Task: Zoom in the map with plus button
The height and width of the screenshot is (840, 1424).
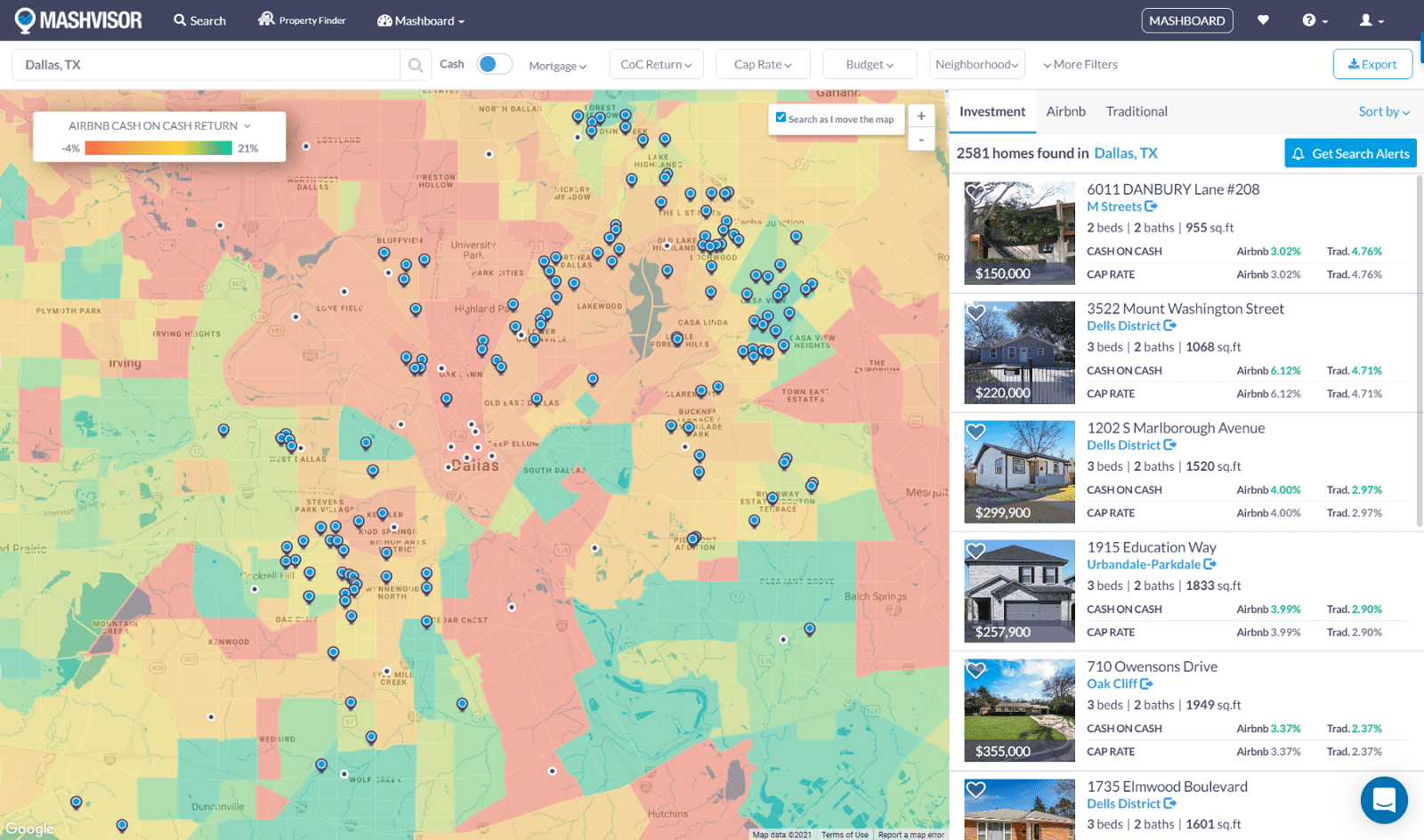Action: point(921,117)
